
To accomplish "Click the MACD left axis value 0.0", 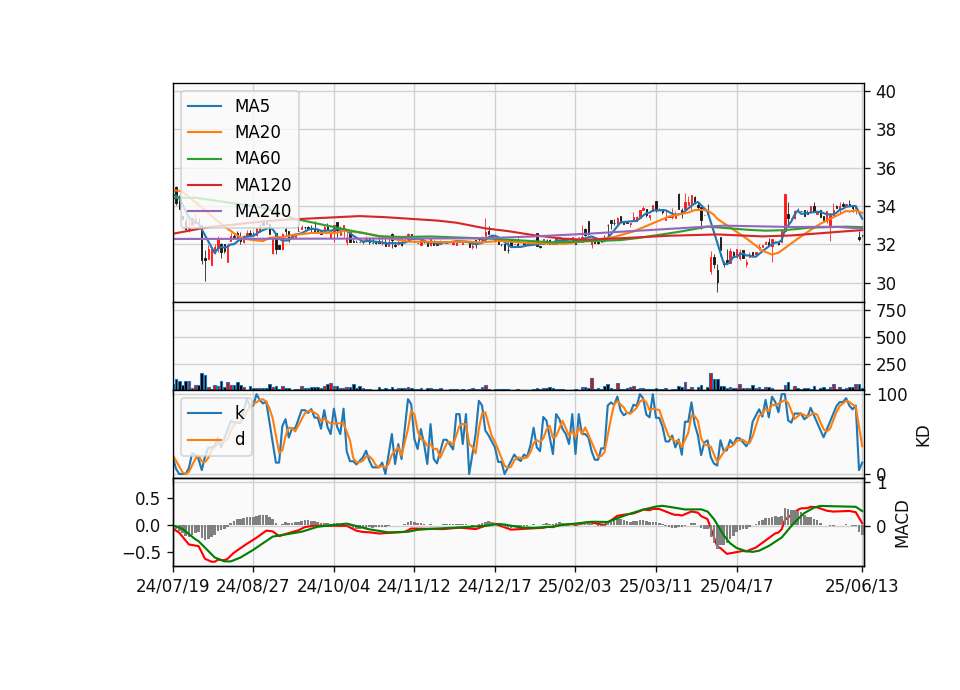I will click(147, 526).
